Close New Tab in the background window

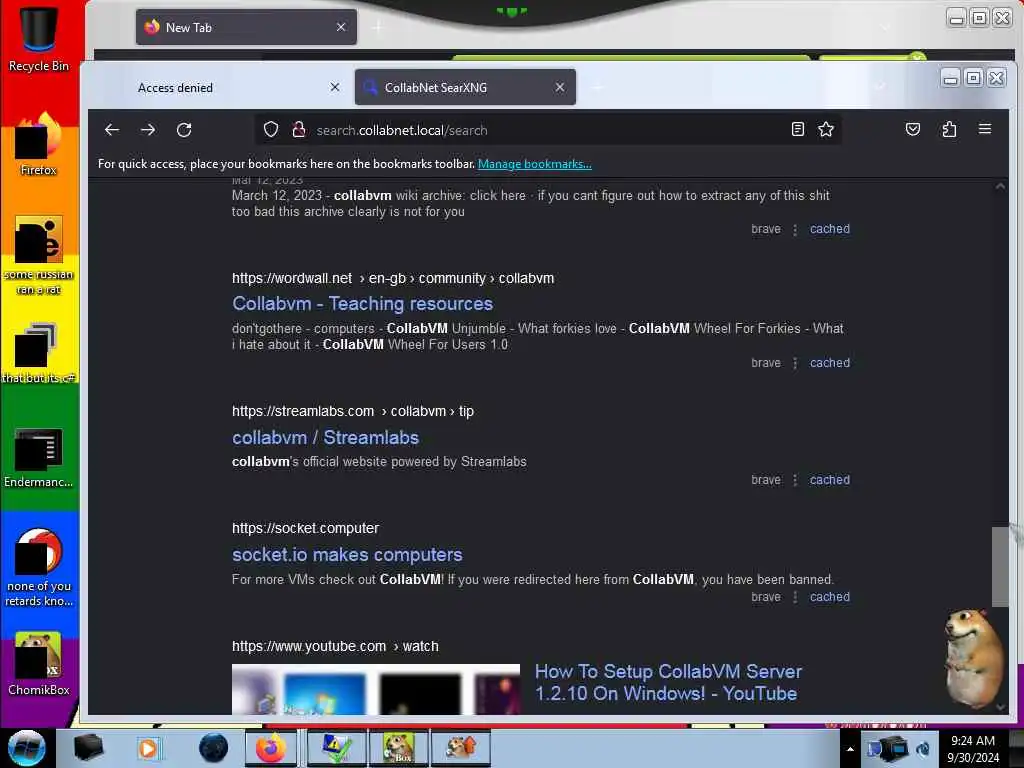pos(341,27)
